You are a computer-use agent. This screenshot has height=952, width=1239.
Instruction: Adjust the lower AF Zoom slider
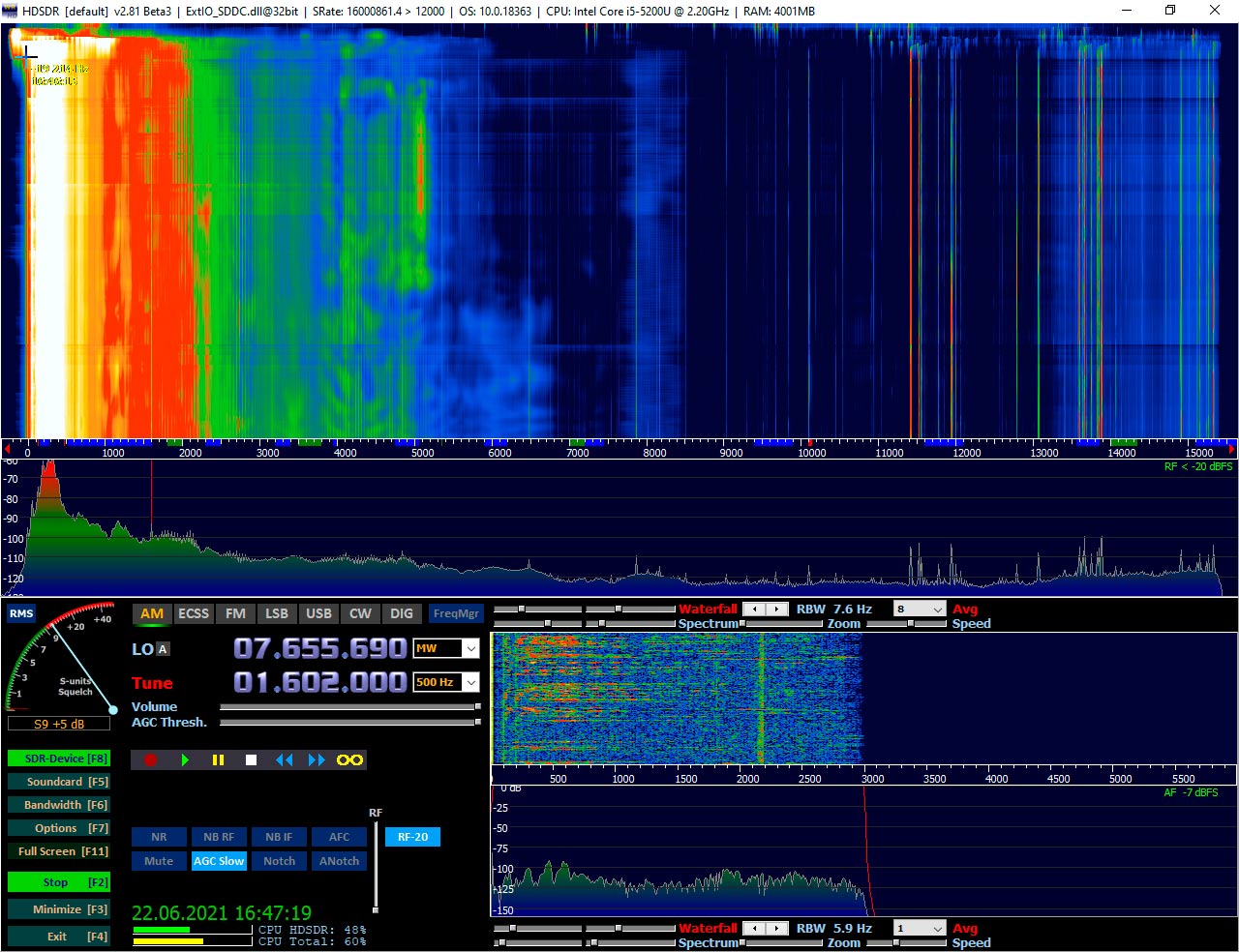783,943
